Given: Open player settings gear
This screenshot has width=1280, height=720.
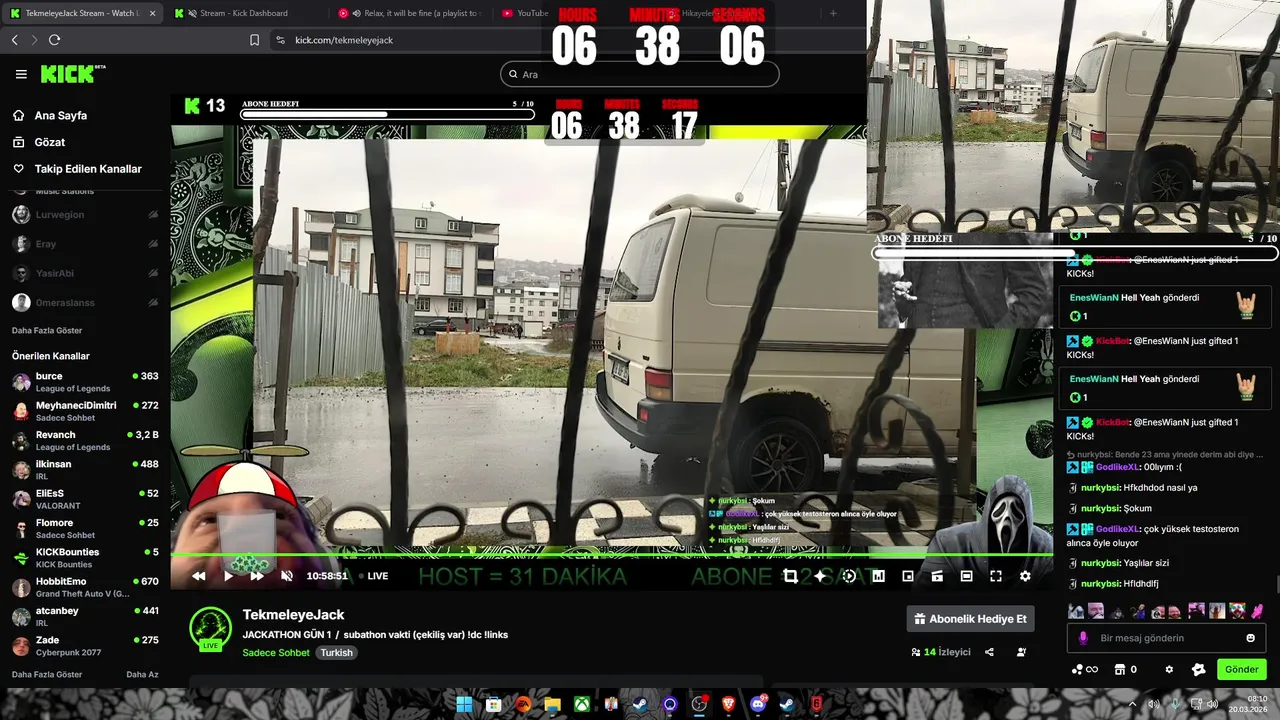Looking at the screenshot, I should 1025,576.
